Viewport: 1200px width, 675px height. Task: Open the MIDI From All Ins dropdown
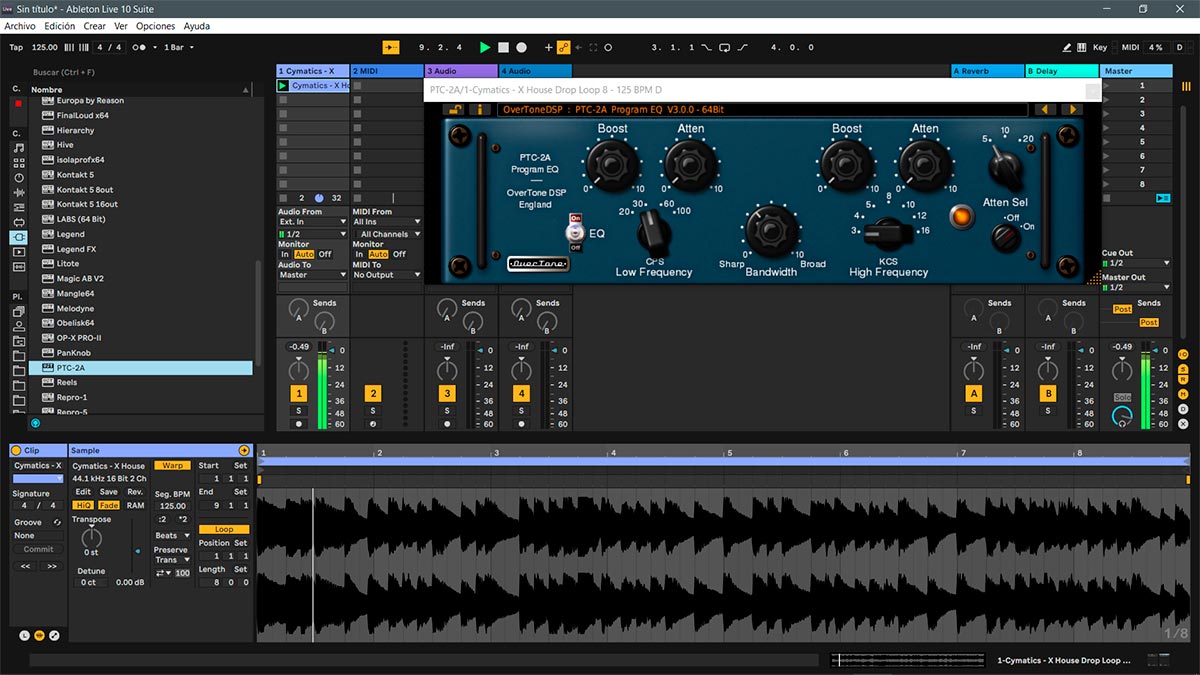coord(387,221)
